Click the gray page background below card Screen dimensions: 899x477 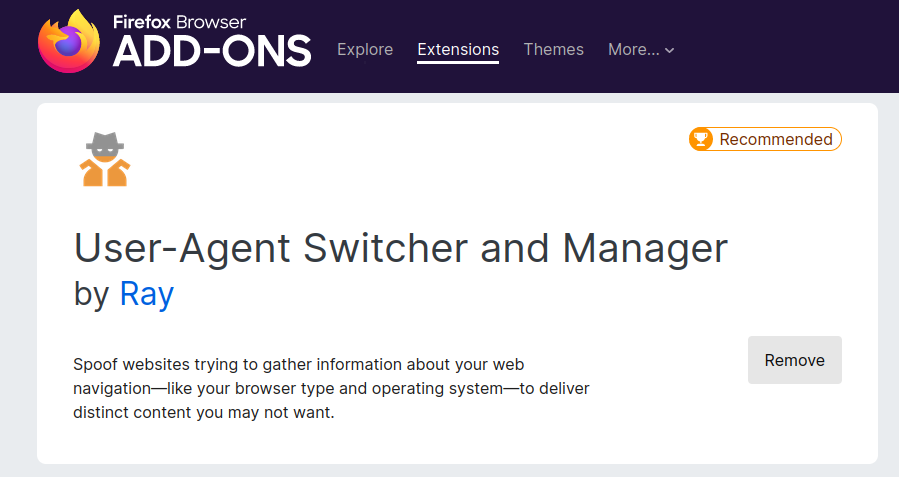pos(450,471)
